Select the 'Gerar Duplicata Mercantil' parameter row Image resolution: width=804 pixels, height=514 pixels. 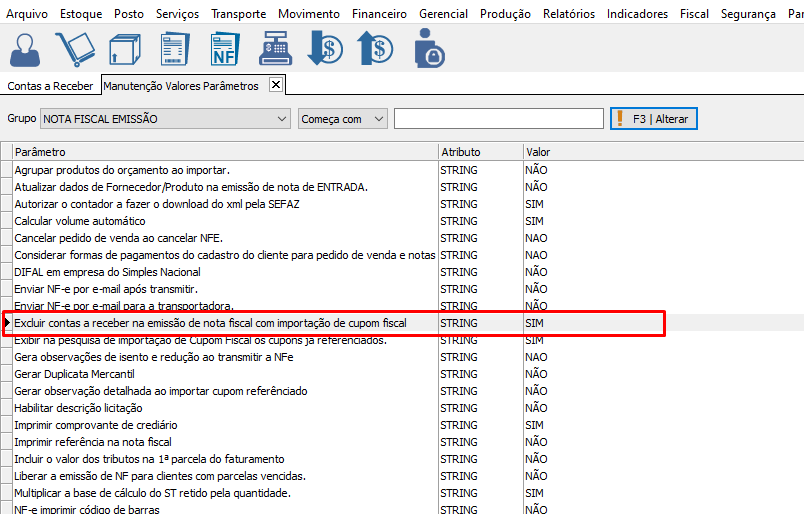pyautogui.click(x=77, y=374)
